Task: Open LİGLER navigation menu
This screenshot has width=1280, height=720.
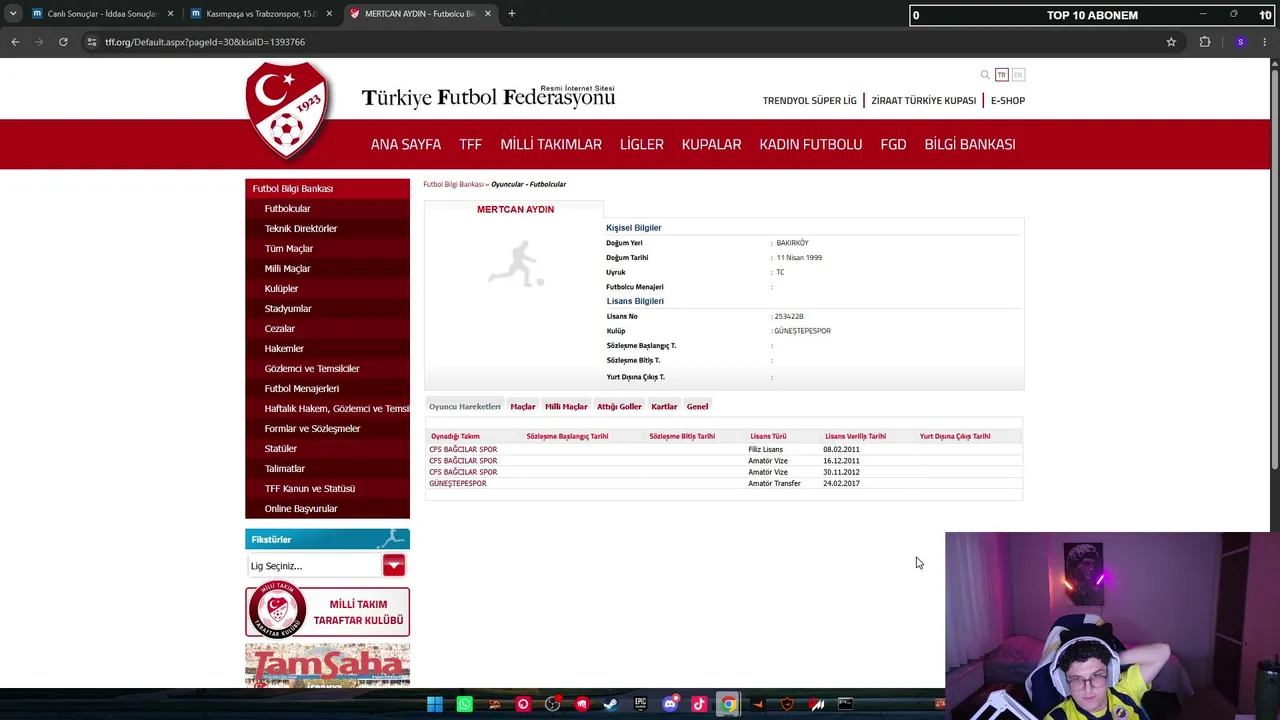Action: tap(642, 144)
